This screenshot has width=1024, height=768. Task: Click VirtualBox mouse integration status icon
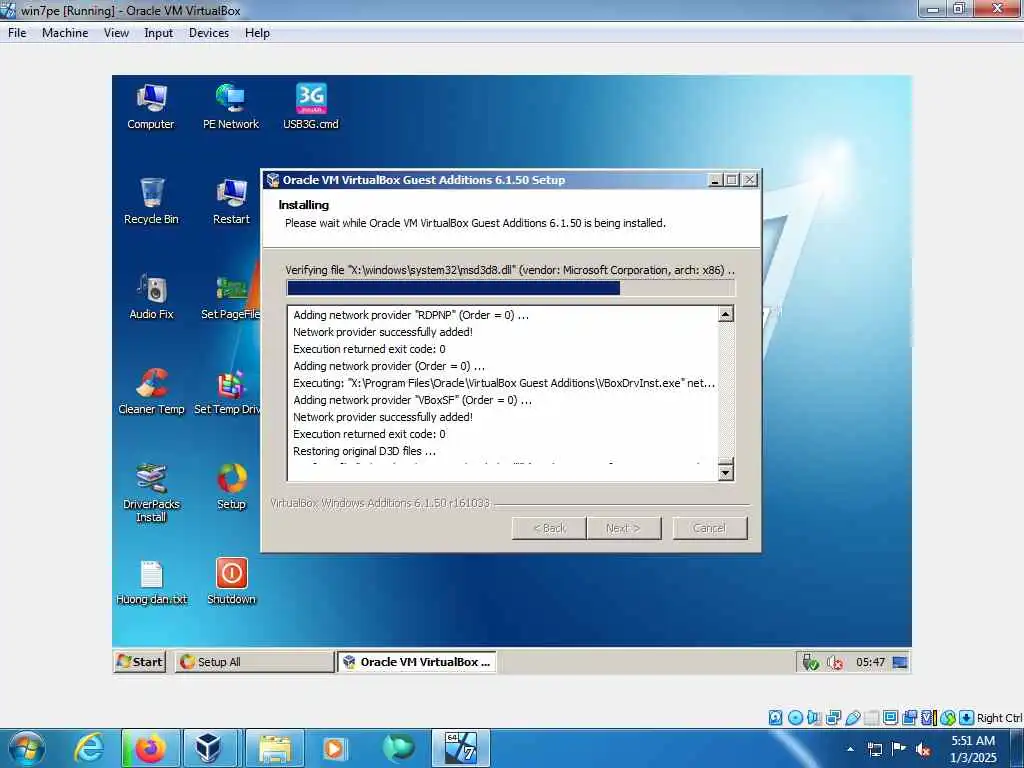coord(948,718)
